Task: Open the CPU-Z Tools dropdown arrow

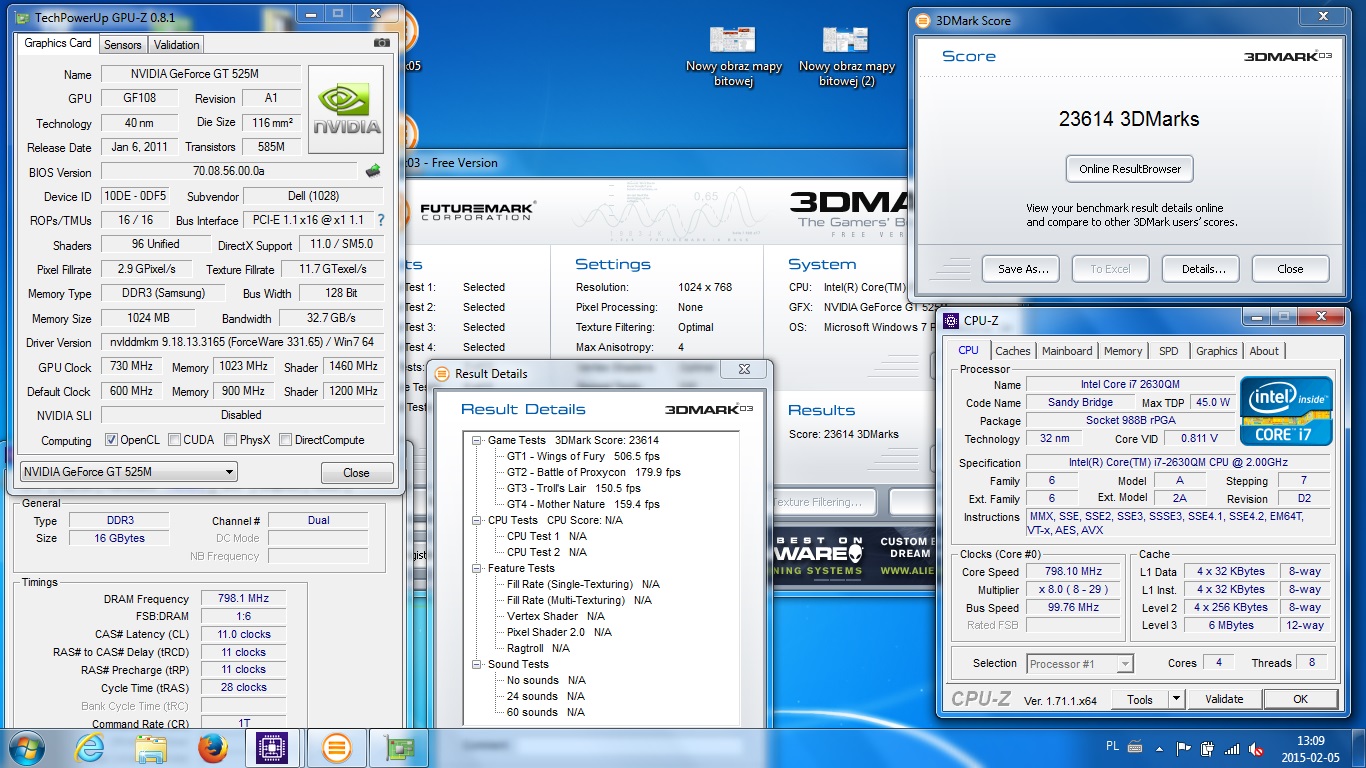Action: click(1176, 699)
